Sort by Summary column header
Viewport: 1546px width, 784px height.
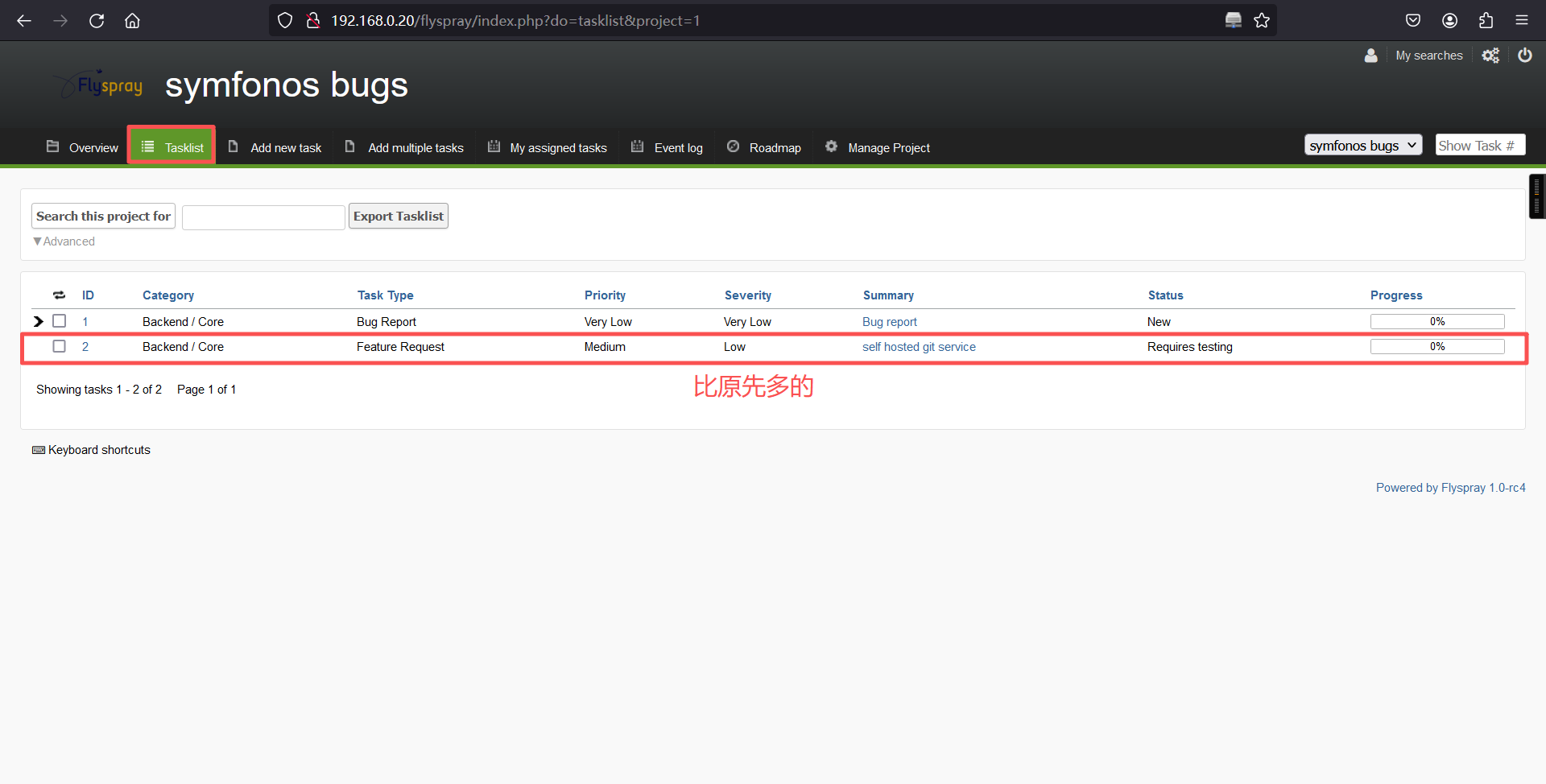pyautogui.click(x=888, y=295)
